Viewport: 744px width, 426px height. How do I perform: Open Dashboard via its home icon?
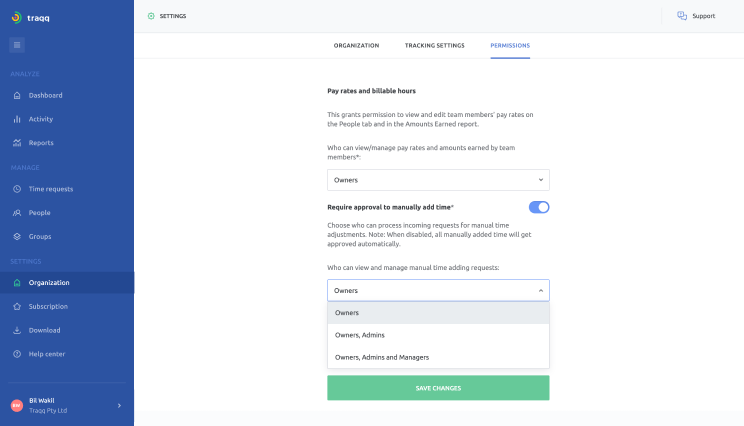click(17, 95)
